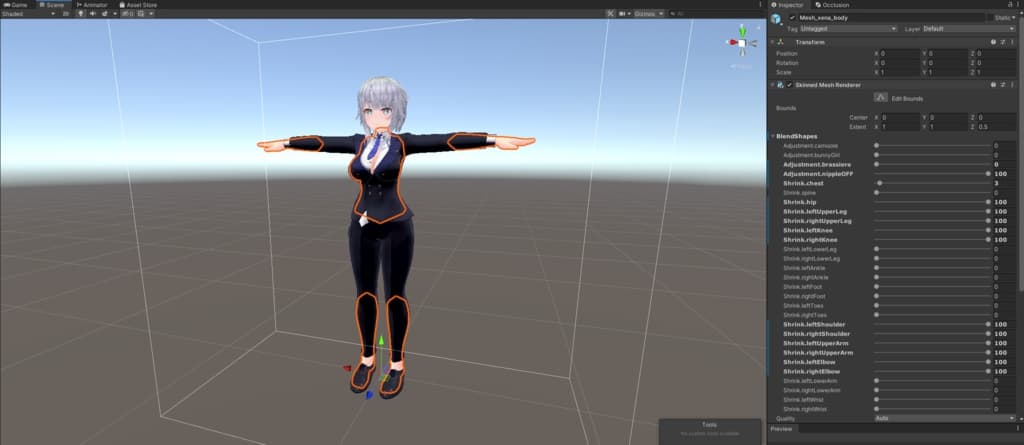Switch to the Animator tab
This screenshot has height=445, width=1024.
91,5
